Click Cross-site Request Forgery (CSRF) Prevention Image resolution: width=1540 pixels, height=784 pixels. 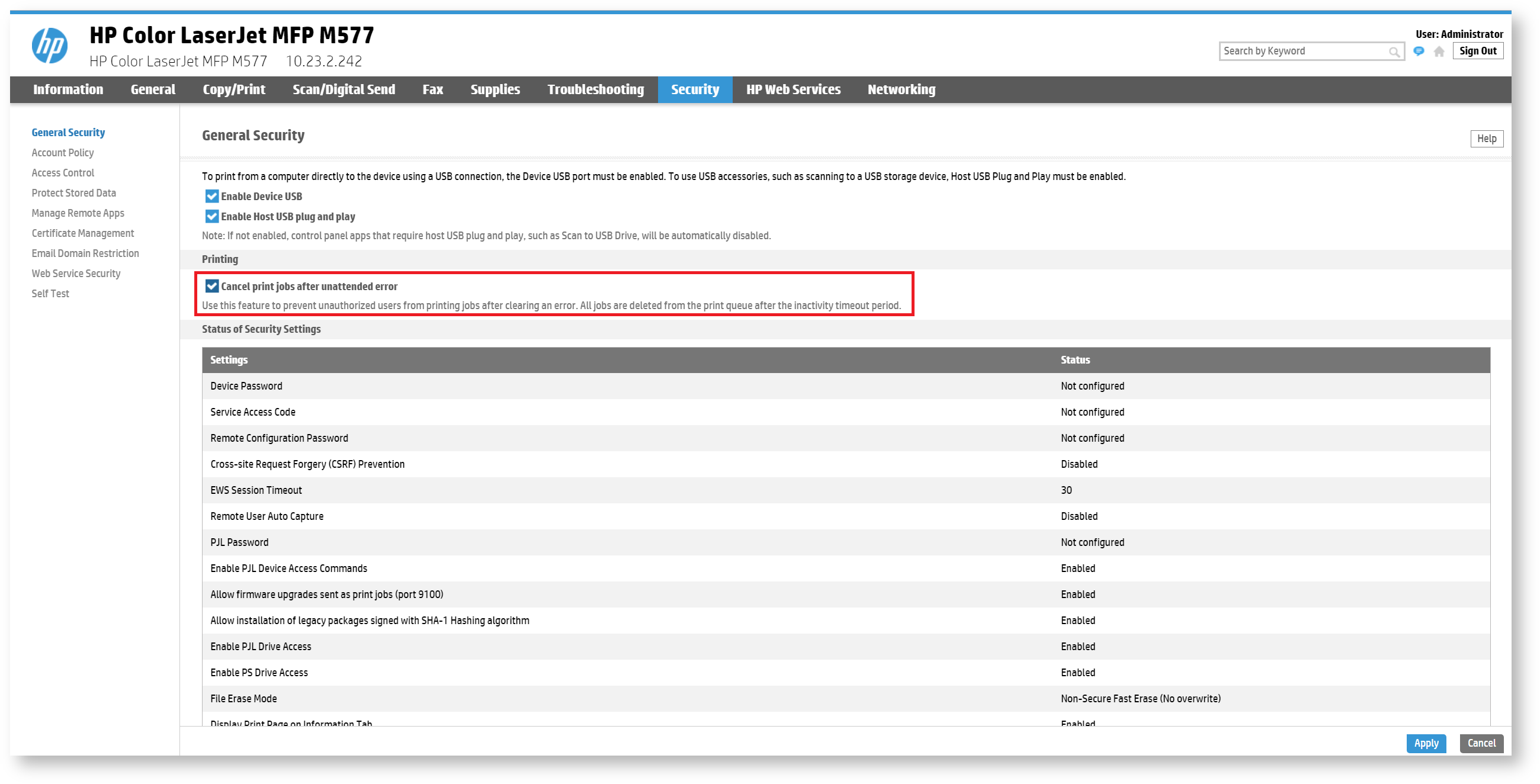[x=846, y=465]
